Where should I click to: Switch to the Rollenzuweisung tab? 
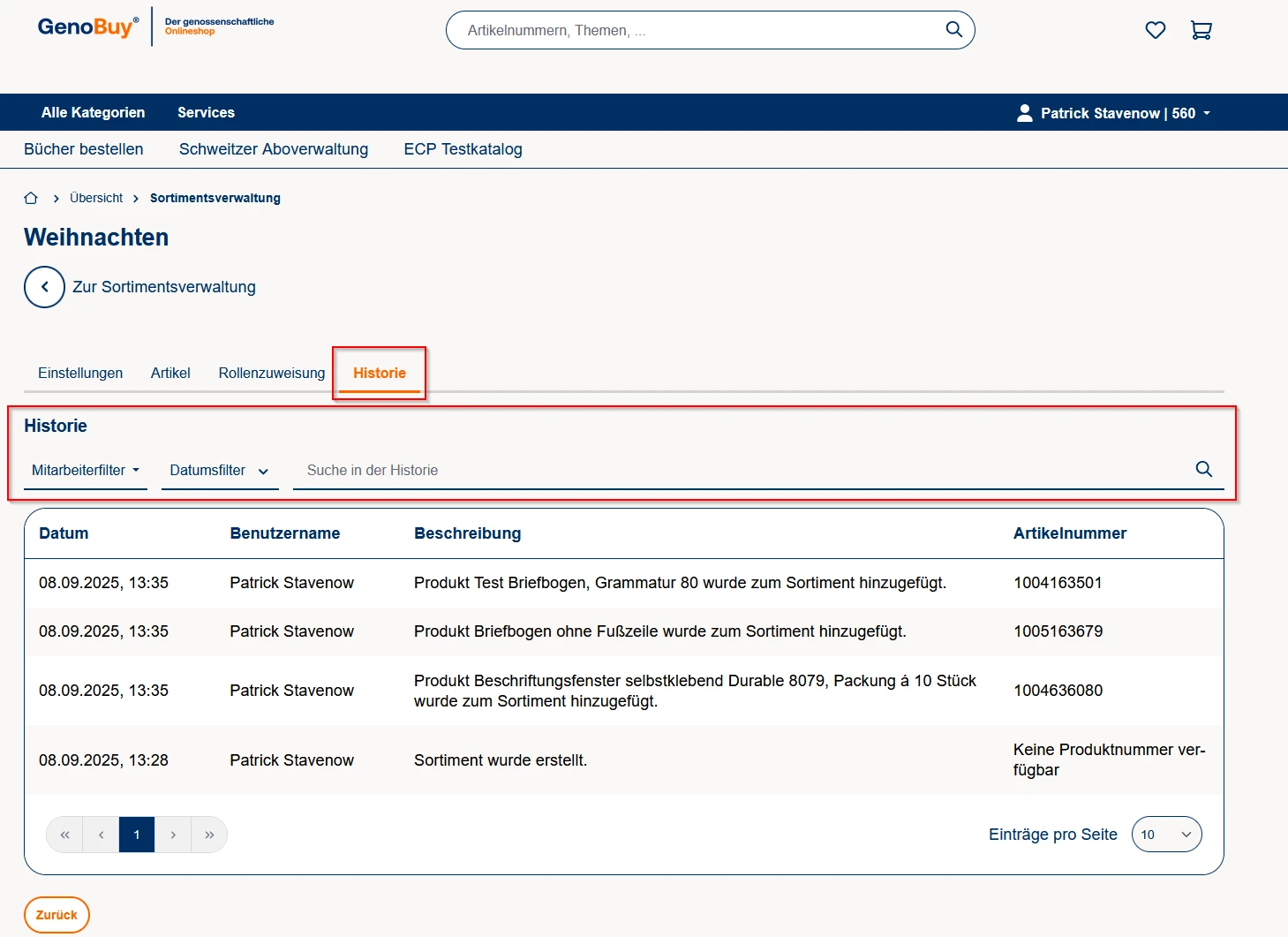tap(271, 373)
